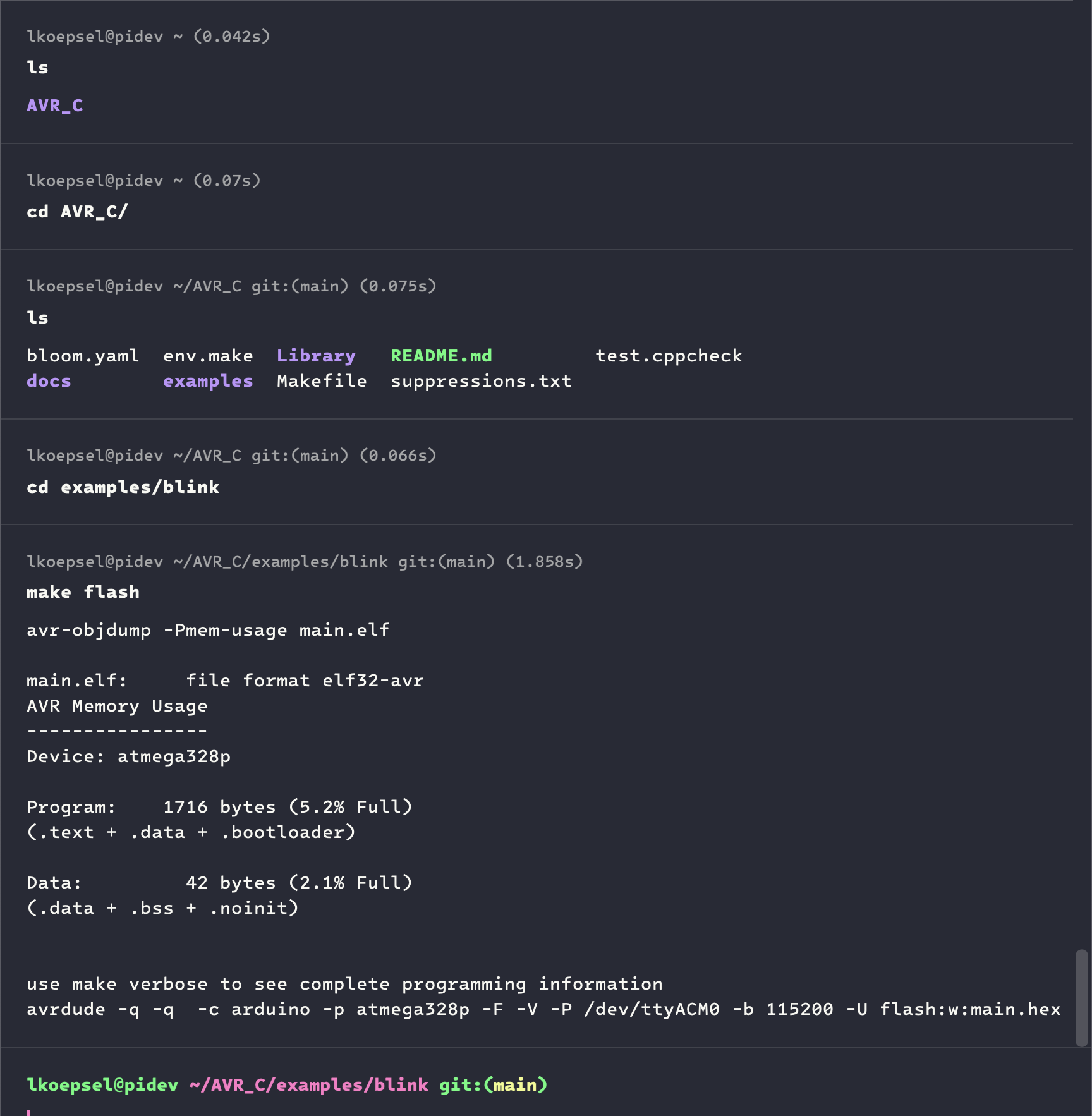
Task: Click the examples directory entry
Action: 208,382
